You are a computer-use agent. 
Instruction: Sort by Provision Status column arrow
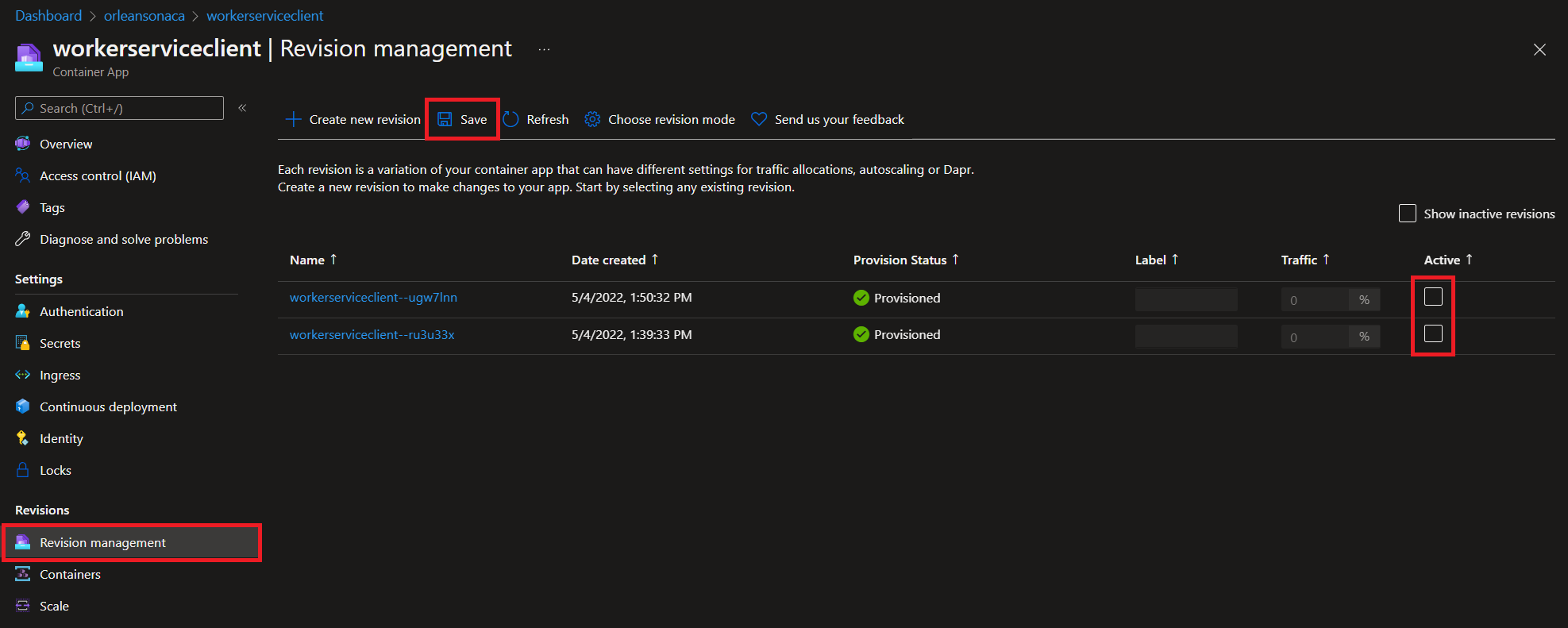tap(956, 259)
